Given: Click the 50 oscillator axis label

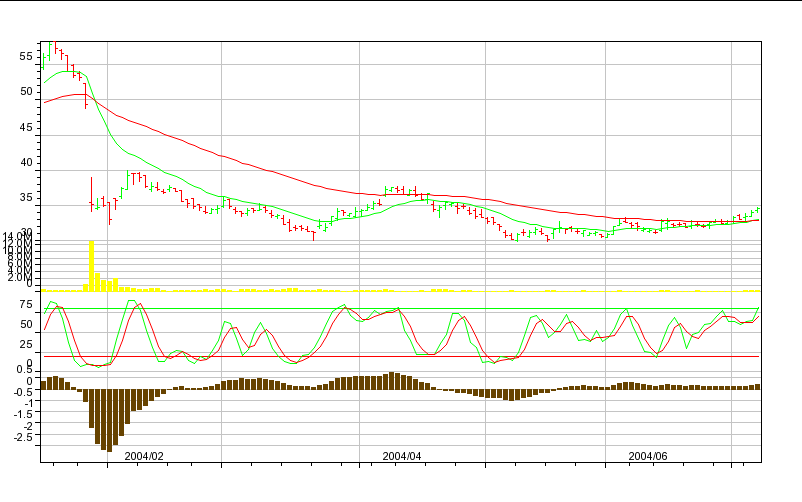Looking at the screenshot, I should [x=27, y=324].
